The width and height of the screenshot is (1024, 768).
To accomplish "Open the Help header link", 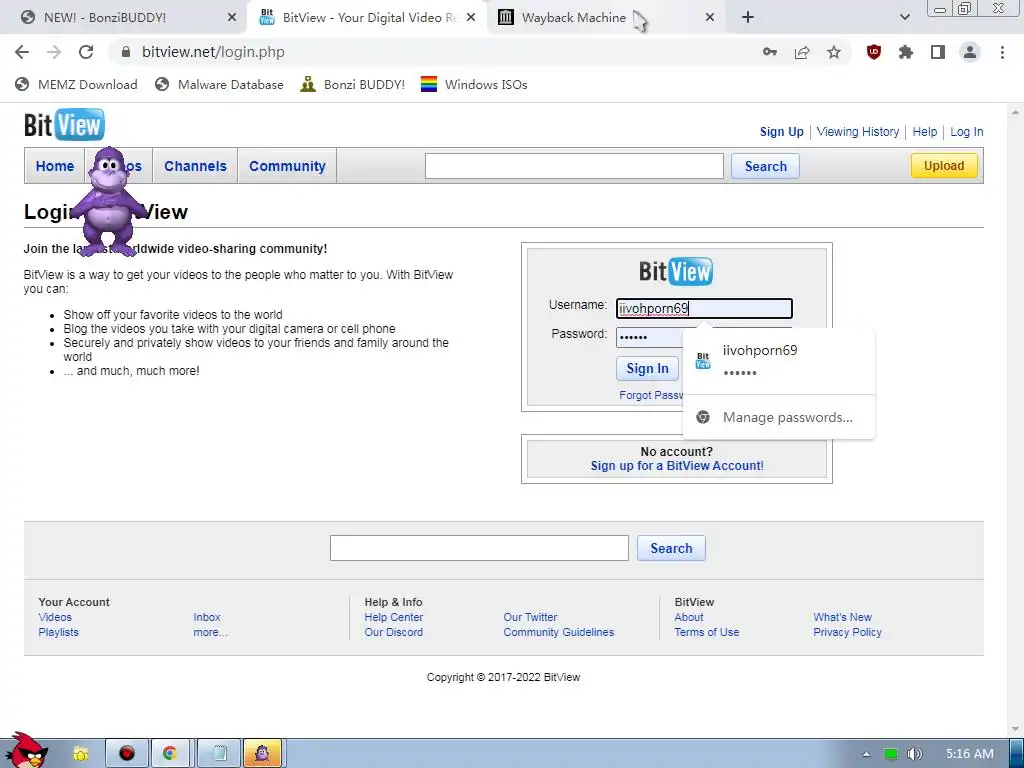I will point(925,131).
